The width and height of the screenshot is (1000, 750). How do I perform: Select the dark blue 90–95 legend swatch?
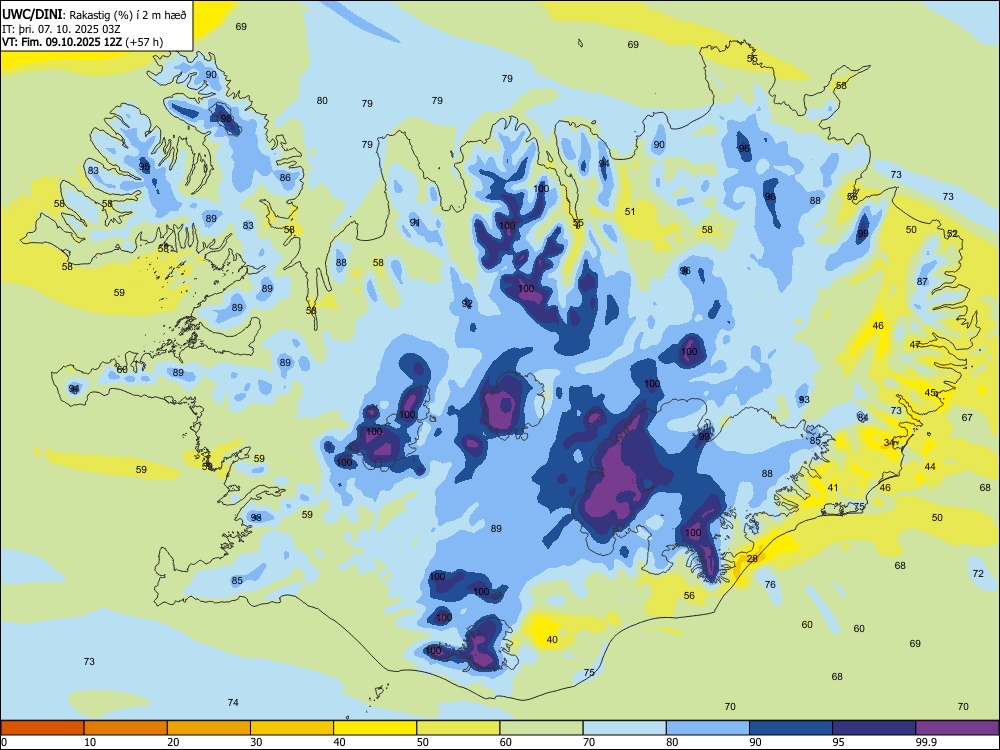[x=791, y=728]
